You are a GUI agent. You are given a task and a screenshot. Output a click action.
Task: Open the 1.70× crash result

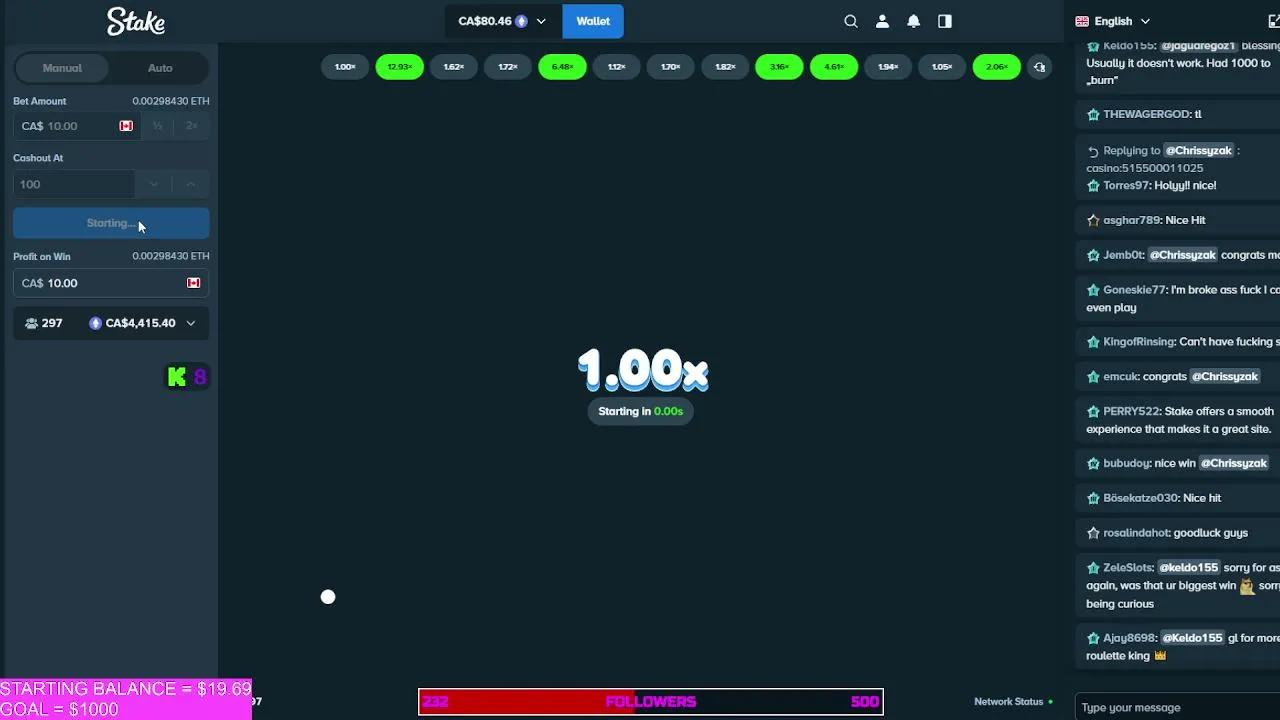671,67
